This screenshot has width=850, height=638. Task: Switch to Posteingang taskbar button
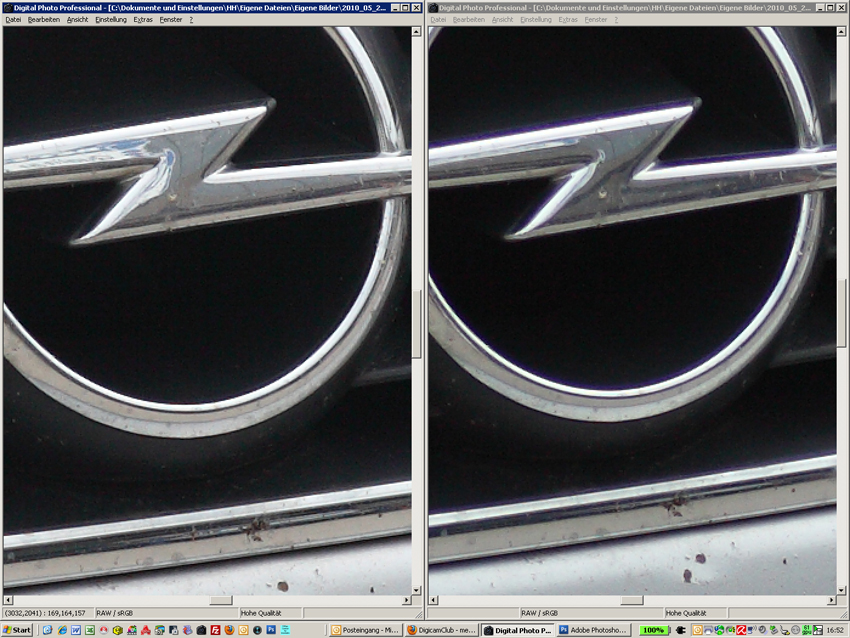(365, 630)
